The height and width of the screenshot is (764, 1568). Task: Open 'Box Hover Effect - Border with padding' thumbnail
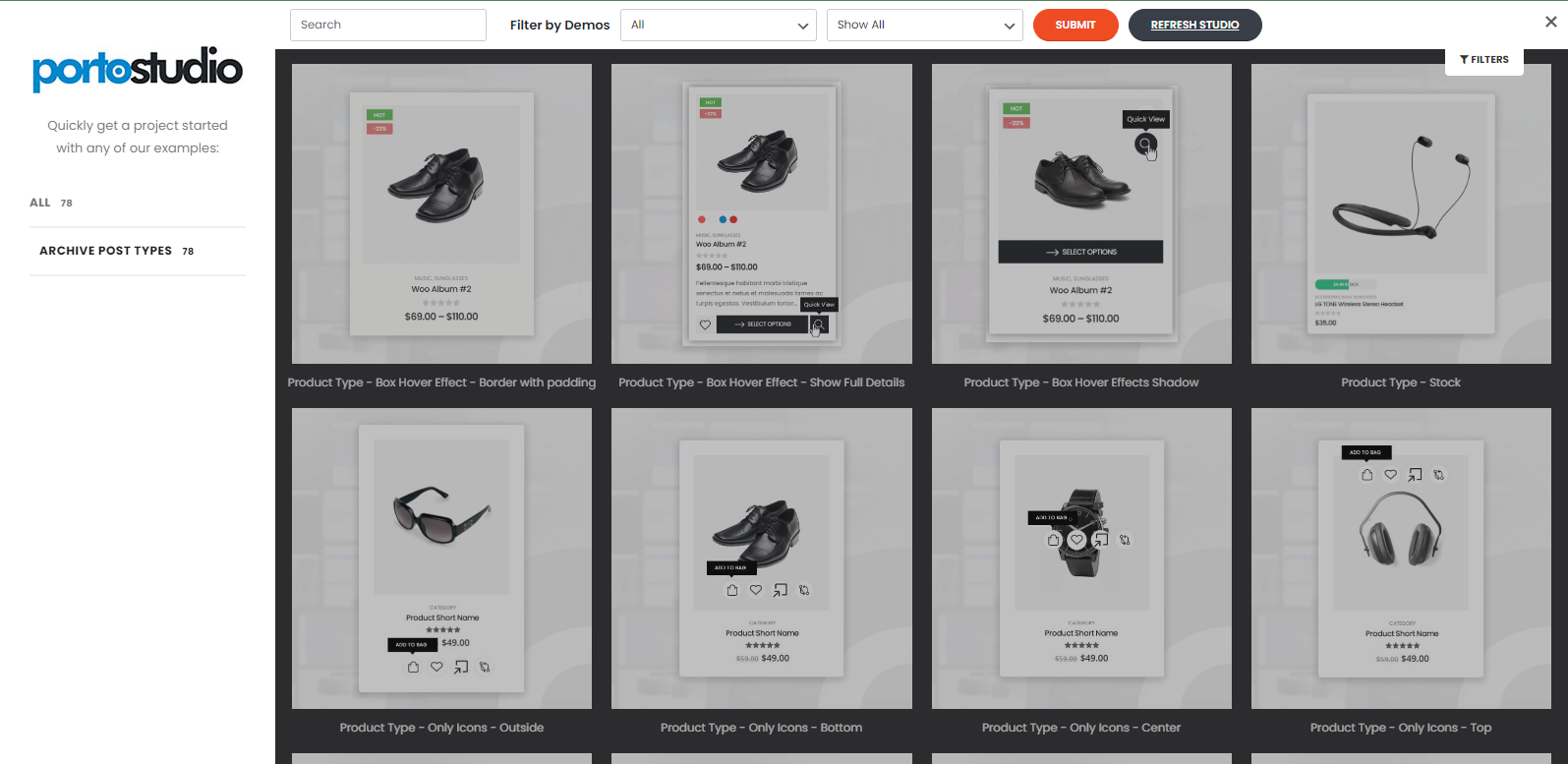coord(441,213)
